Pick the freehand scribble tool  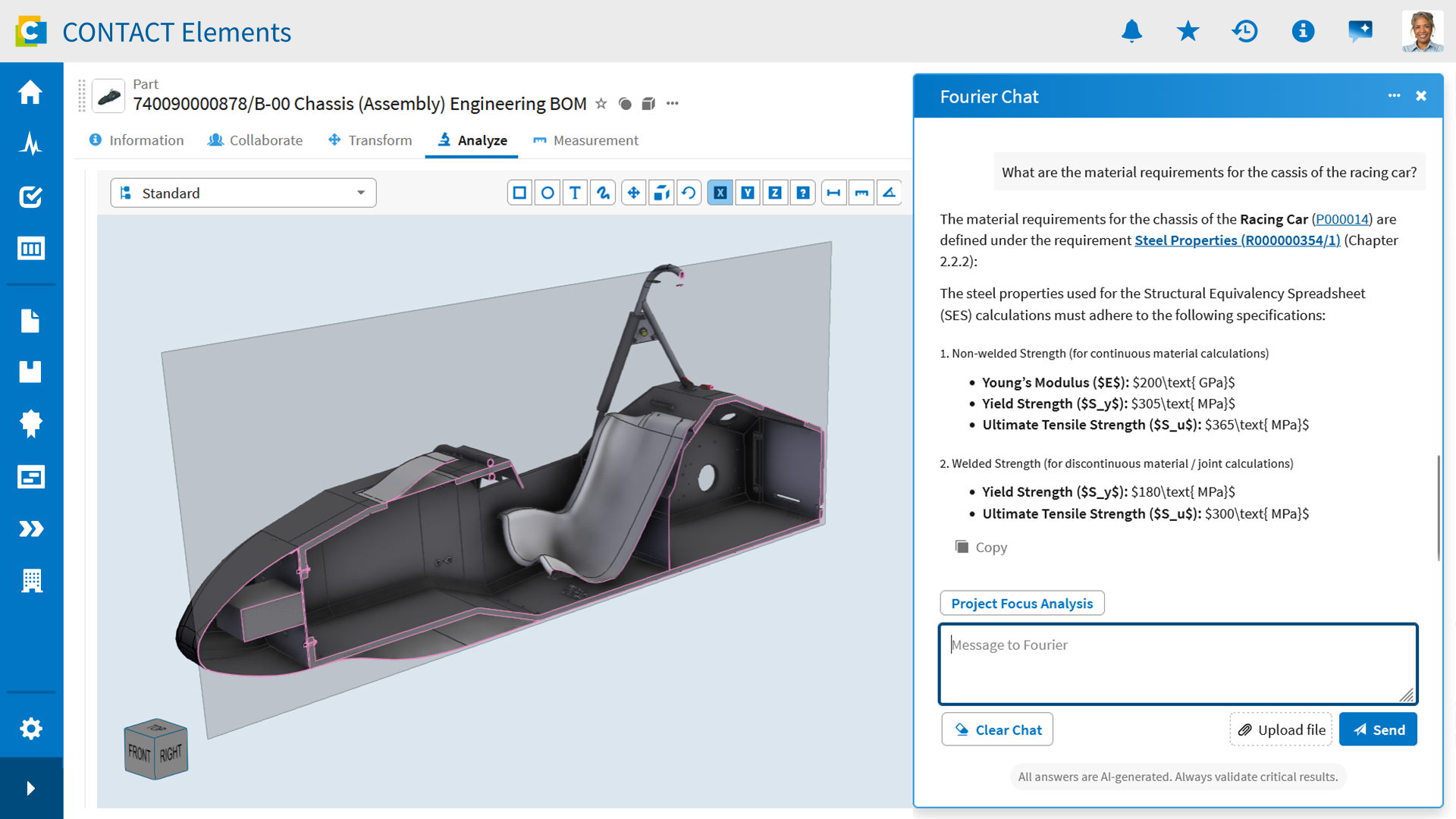click(x=603, y=193)
